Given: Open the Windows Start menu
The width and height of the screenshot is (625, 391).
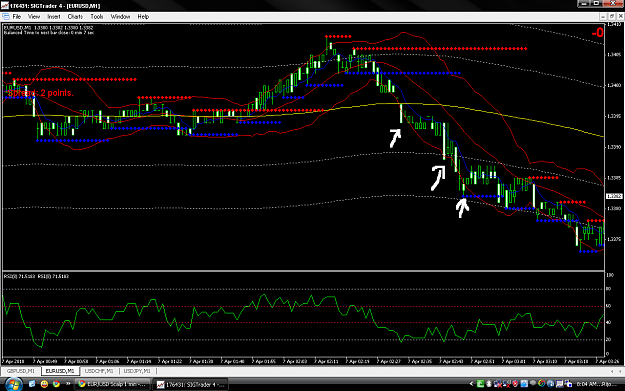Looking at the screenshot, I should click(x=13, y=384).
